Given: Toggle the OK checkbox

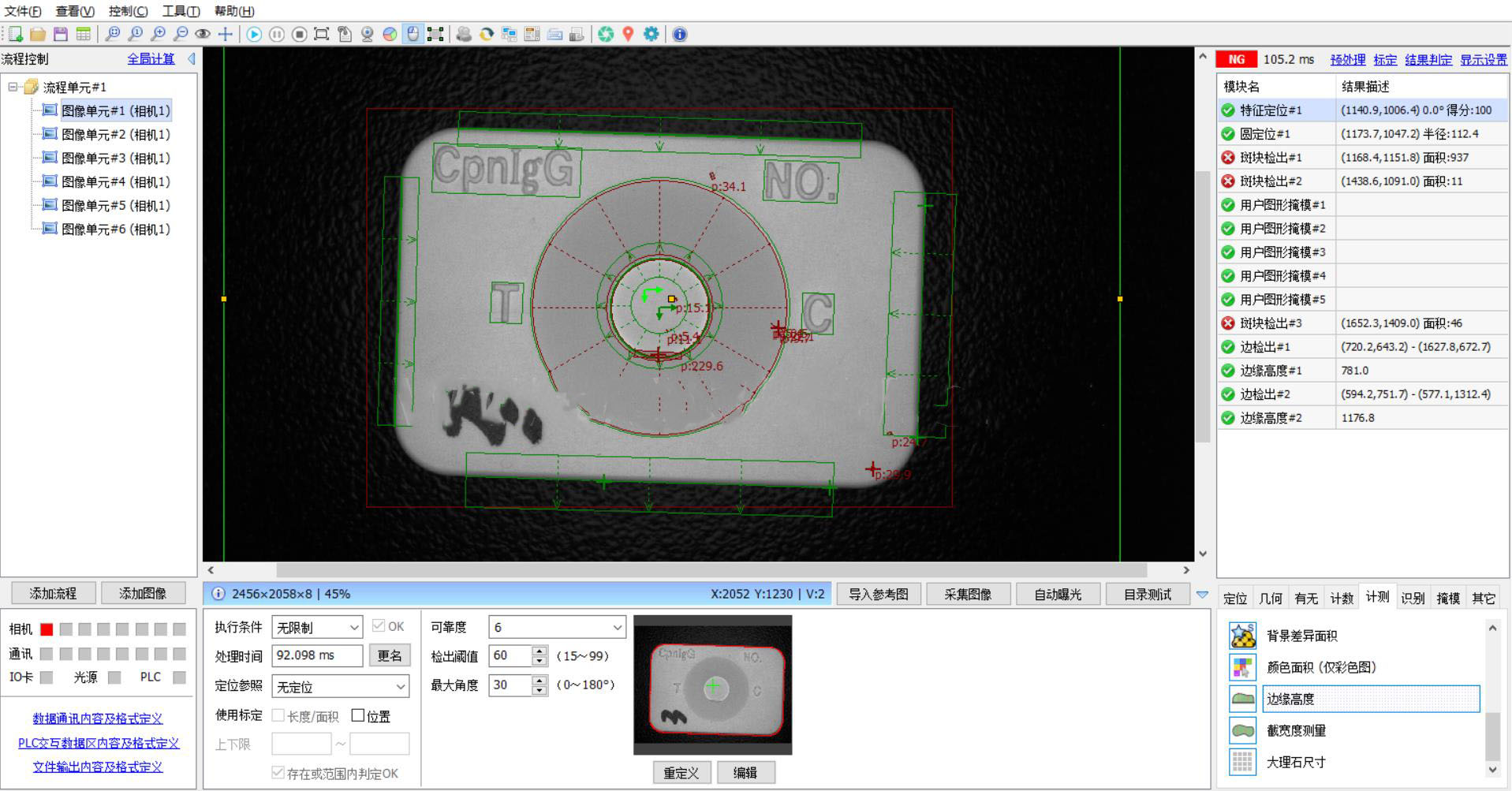Looking at the screenshot, I should pyautogui.click(x=378, y=625).
